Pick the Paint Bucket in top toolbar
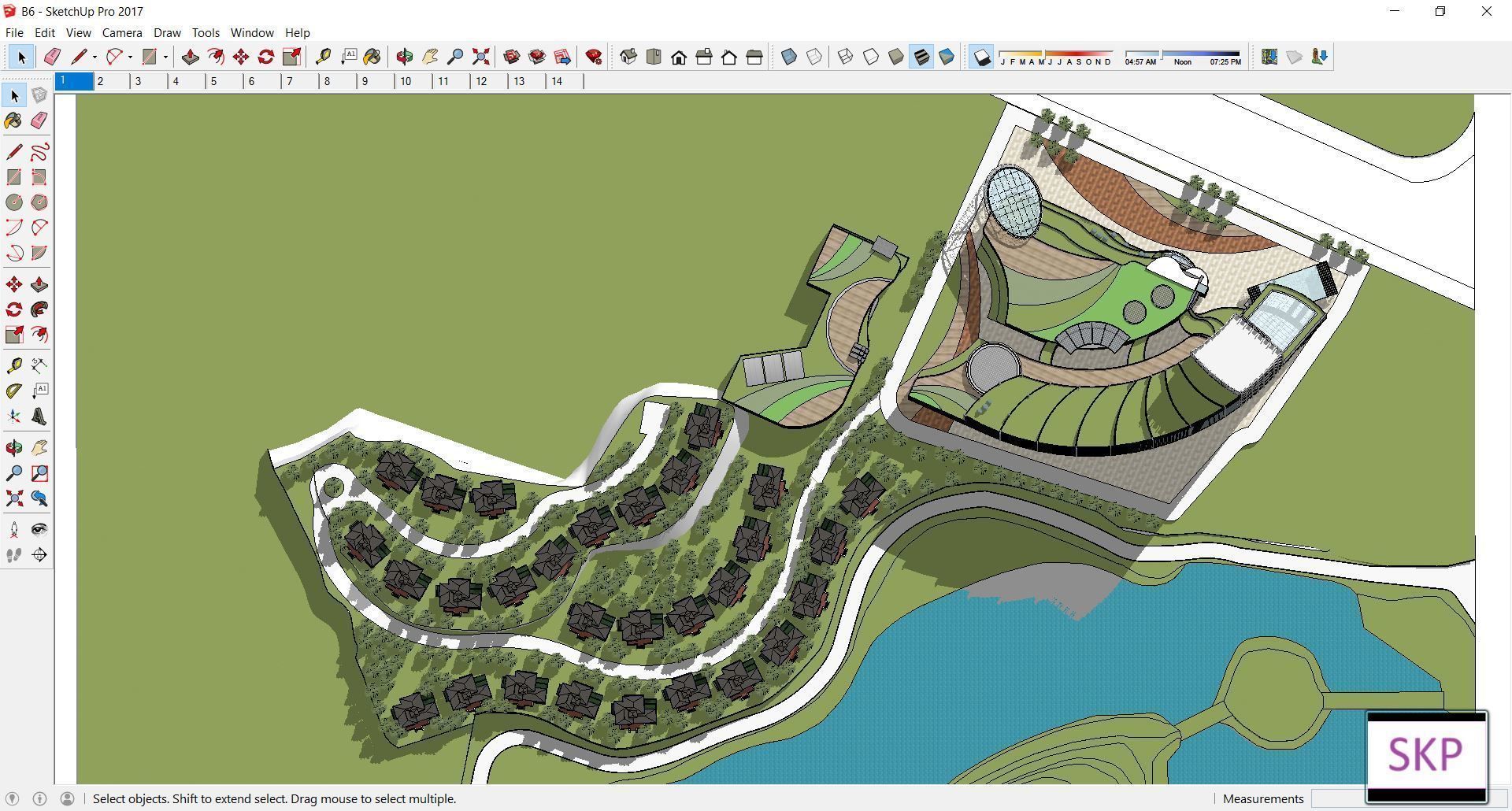1512x811 pixels. [372, 57]
